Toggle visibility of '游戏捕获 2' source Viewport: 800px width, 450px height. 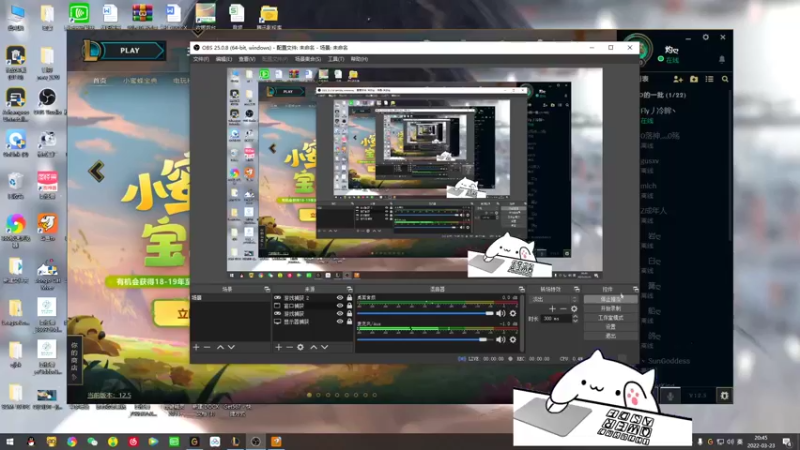point(340,297)
